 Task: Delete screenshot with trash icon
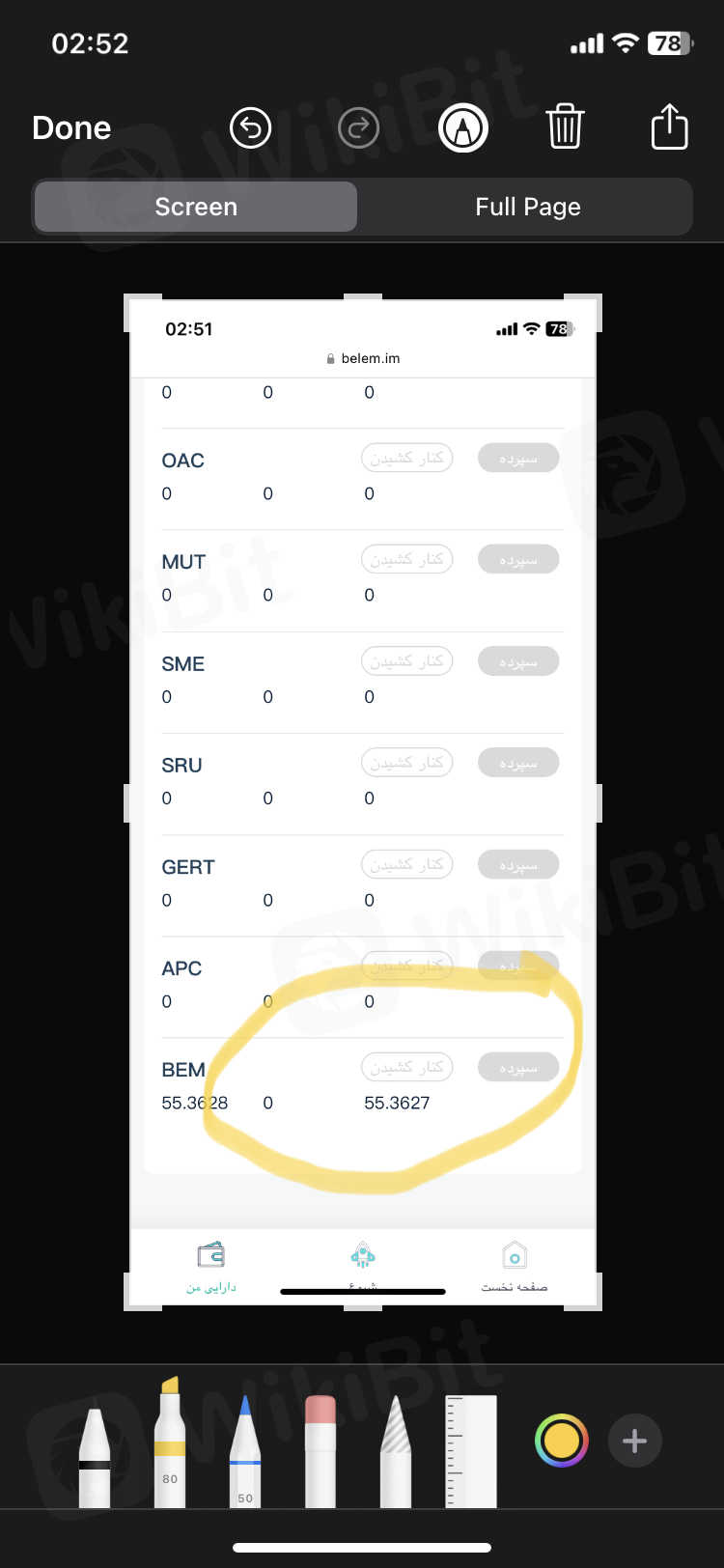[565, 128]
